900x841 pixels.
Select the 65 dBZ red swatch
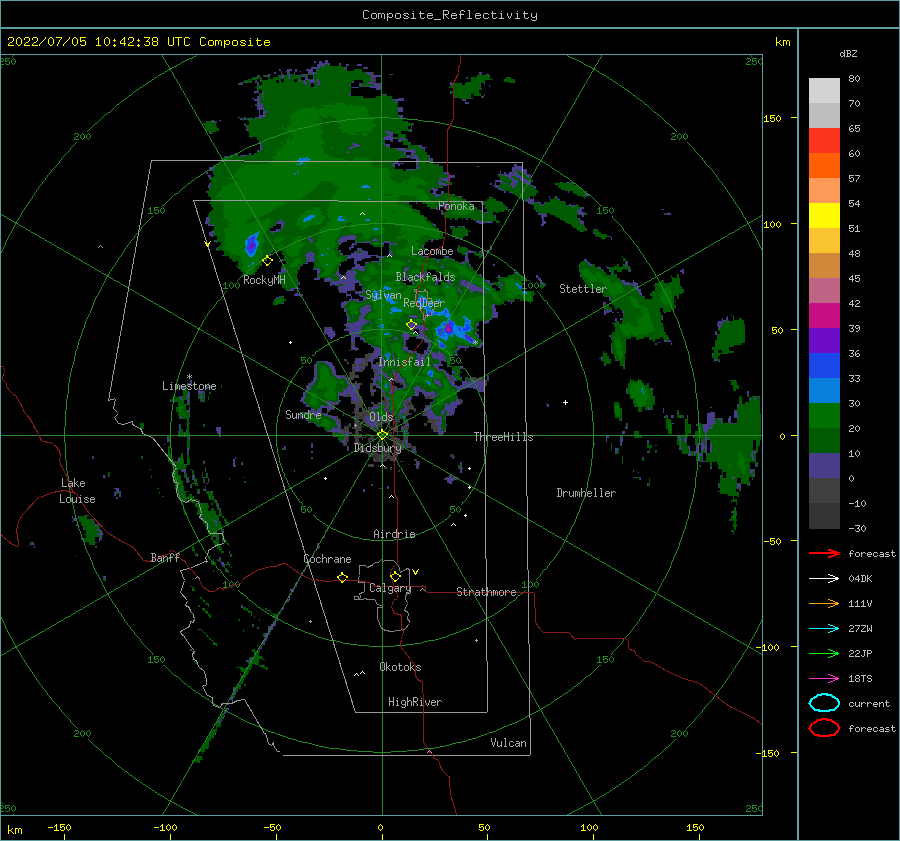[x=824, y=140]
